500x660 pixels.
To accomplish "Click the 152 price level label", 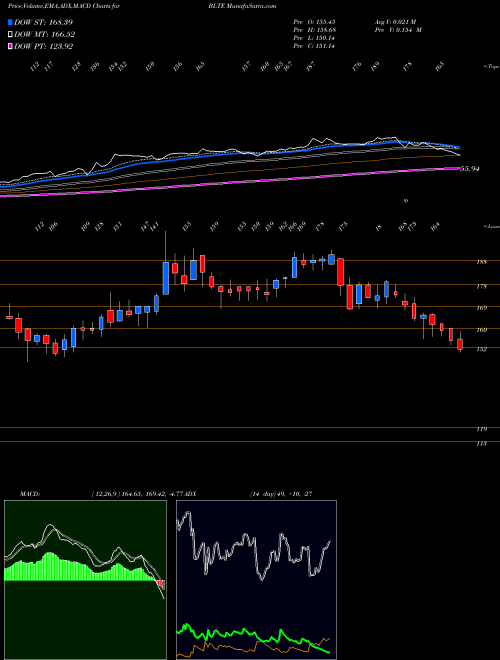I will [x=482, y=349].
